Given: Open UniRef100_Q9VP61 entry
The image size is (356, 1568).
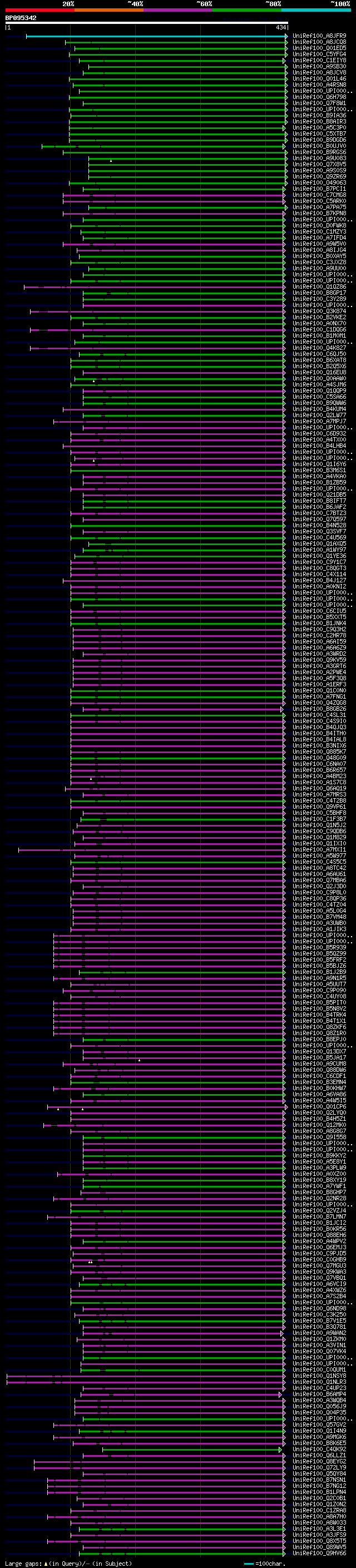Looking at the screenshot, I should pos(319,807).
